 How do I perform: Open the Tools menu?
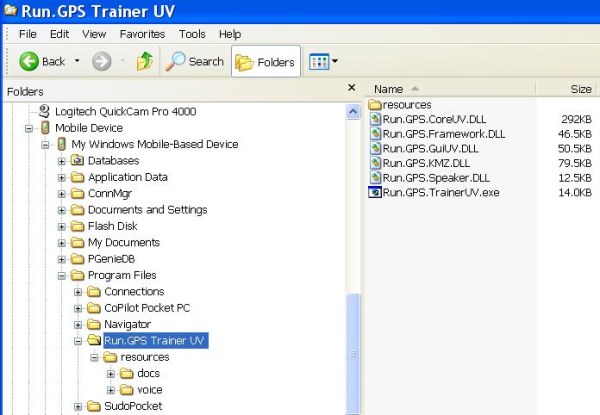192,34
